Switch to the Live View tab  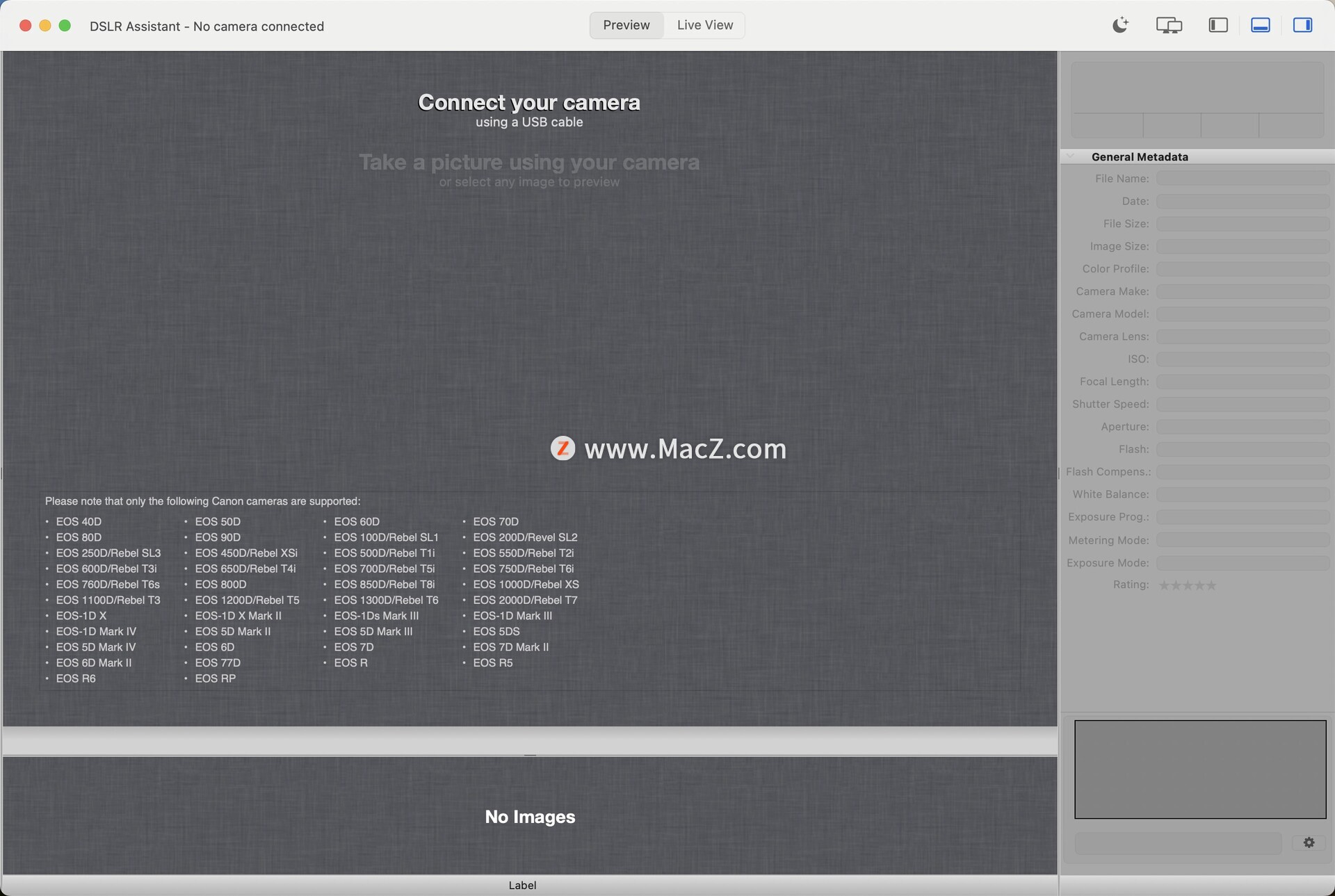(x=705, y=25)
